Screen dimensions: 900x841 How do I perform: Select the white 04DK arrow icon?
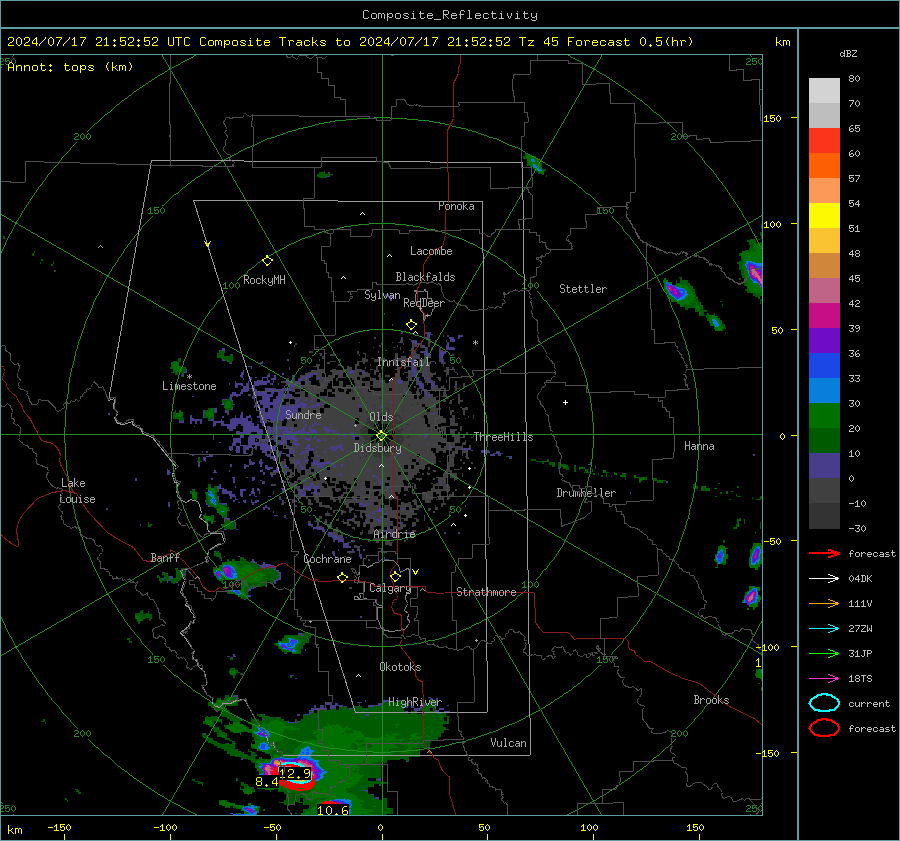[824, 579]
